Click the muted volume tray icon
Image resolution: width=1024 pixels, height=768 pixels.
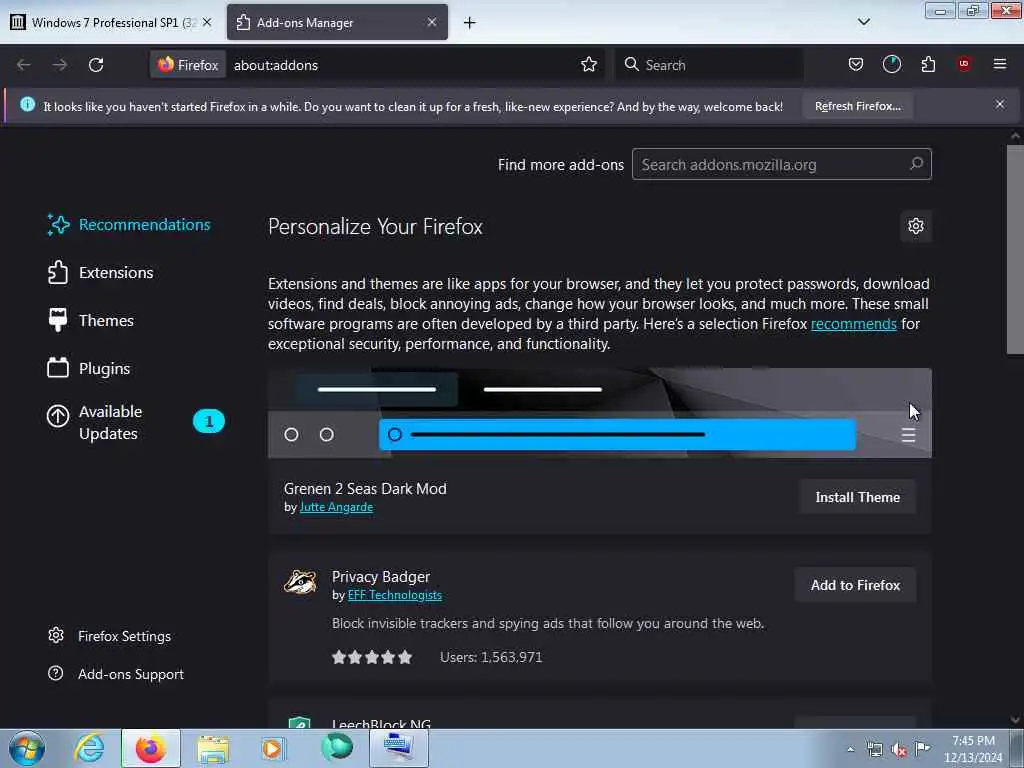[x=899, y=750]
